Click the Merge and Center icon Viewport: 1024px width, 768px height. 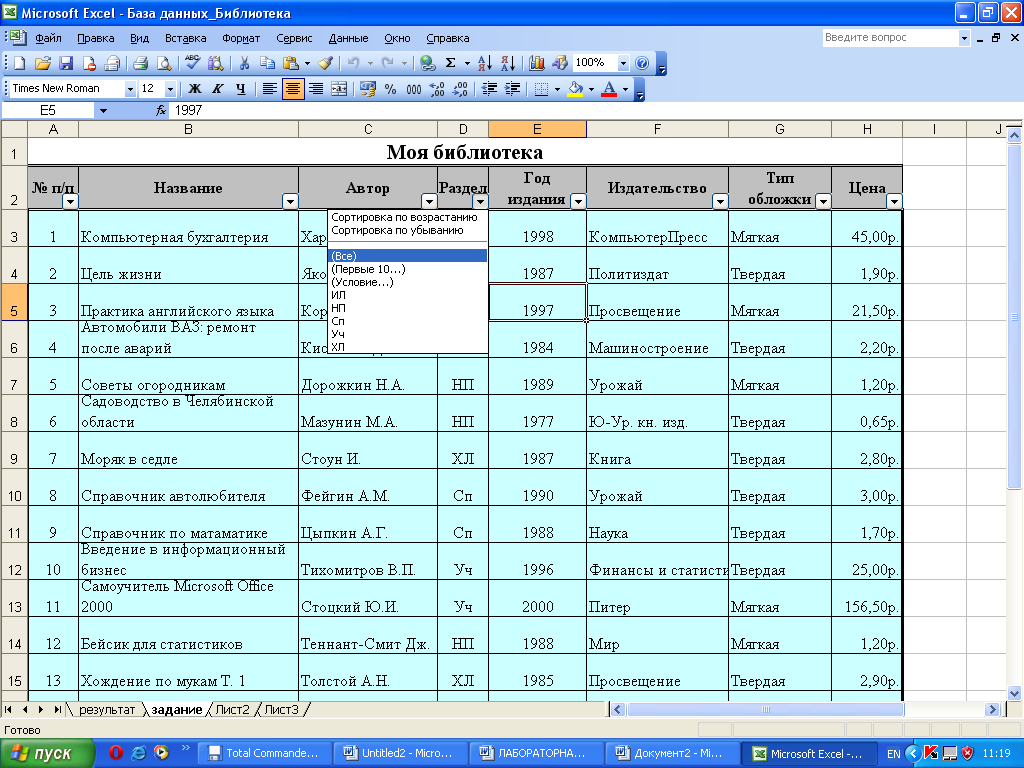pyautogui.click(x=339, y=89)
